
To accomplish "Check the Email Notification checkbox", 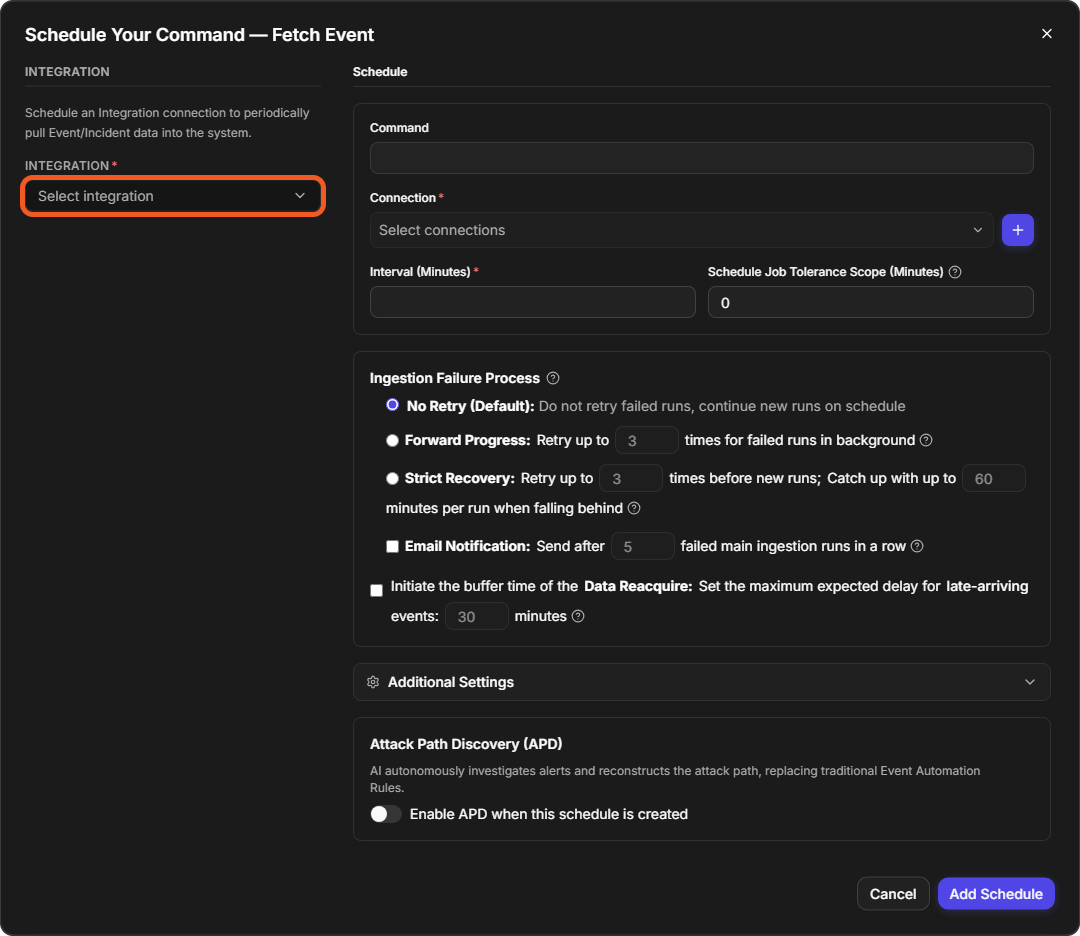I will (393, 547).
